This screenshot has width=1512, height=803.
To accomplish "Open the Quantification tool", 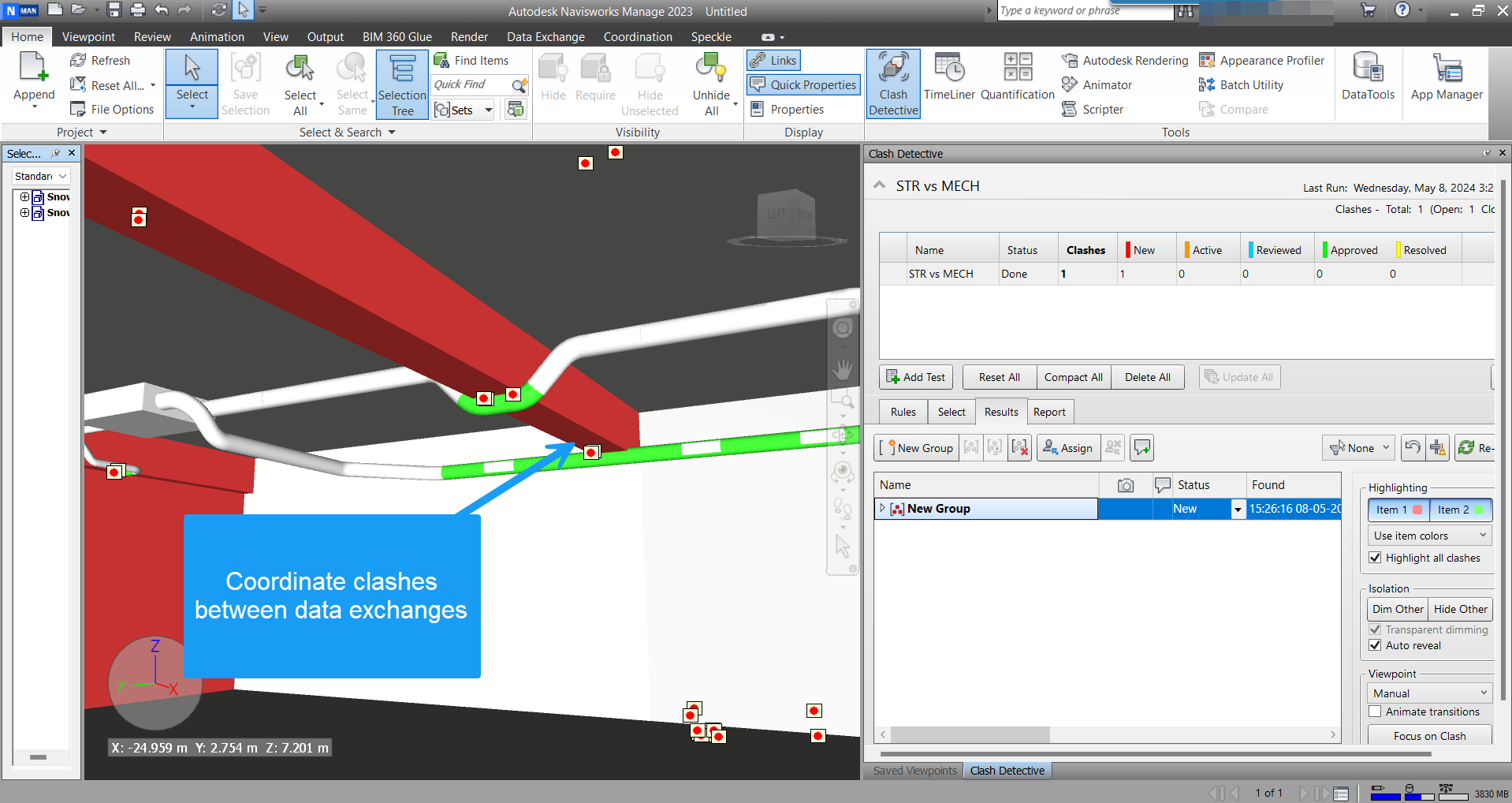I will click(x=1017, y=77).
